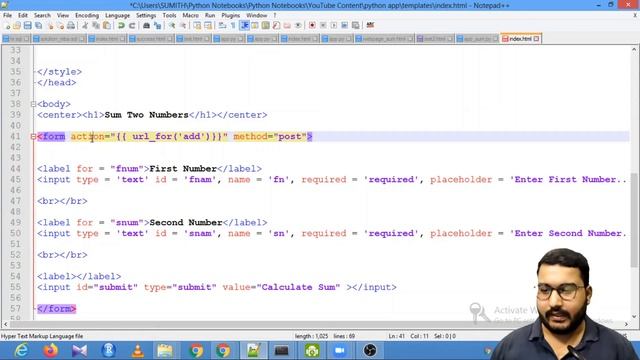
Task: Click the Zoom Out toolbar icon
Action: [x=183, y=25]
